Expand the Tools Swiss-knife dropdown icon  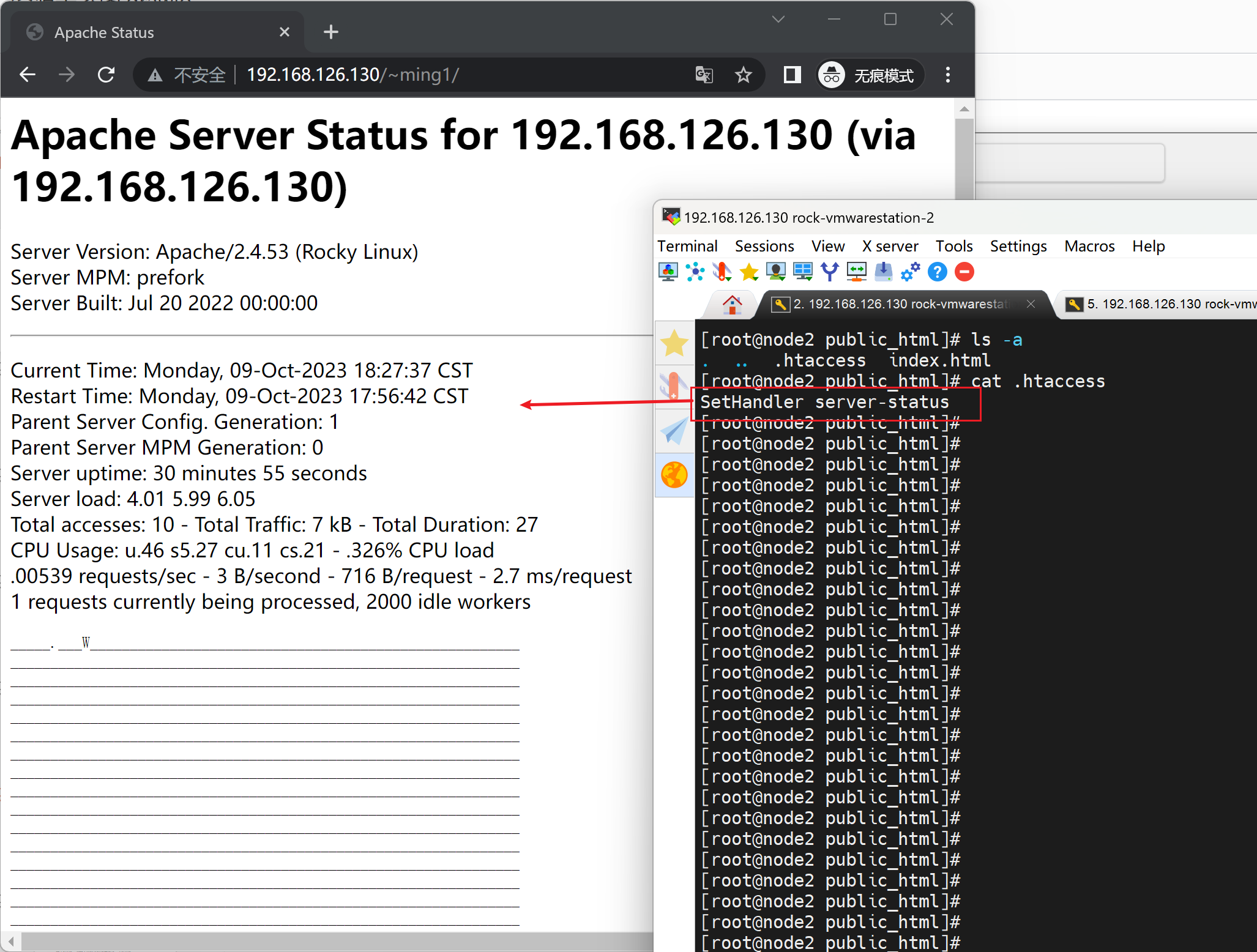[x=722, y=272]
